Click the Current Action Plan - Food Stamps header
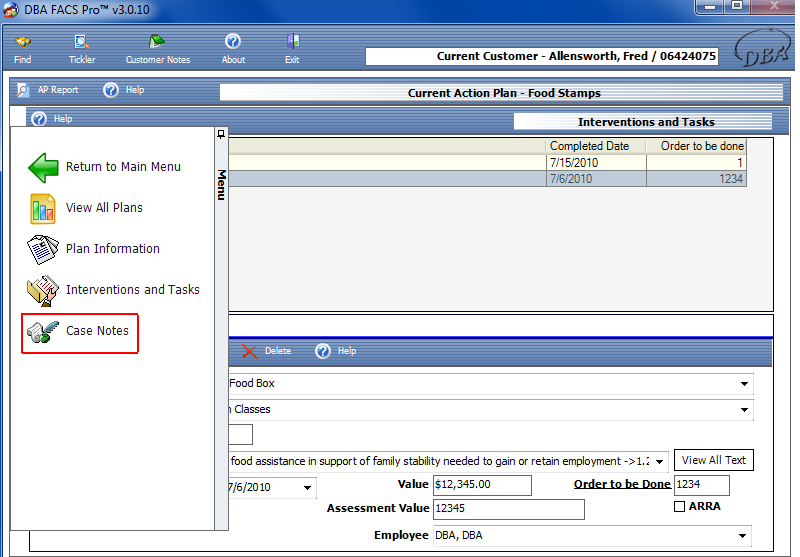 (502, 93)
